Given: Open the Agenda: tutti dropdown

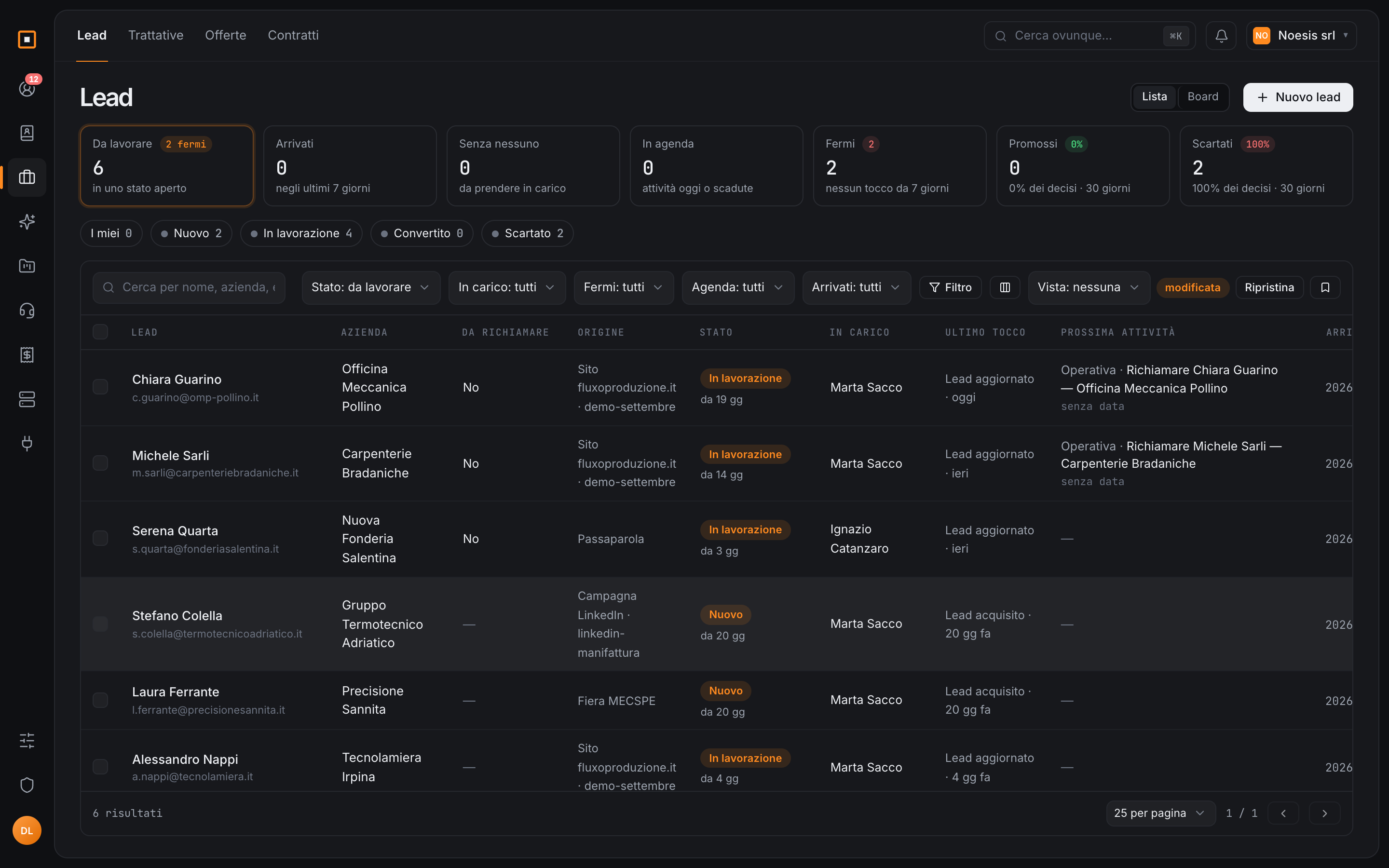Looking at the screenshot, I should point(737,287).
